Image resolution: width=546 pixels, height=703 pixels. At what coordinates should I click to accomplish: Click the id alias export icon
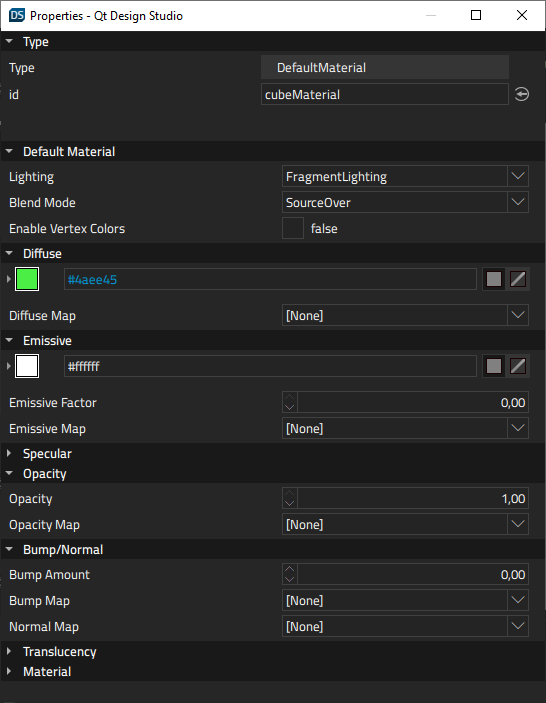pyautogui.click(x=521, y=94)
